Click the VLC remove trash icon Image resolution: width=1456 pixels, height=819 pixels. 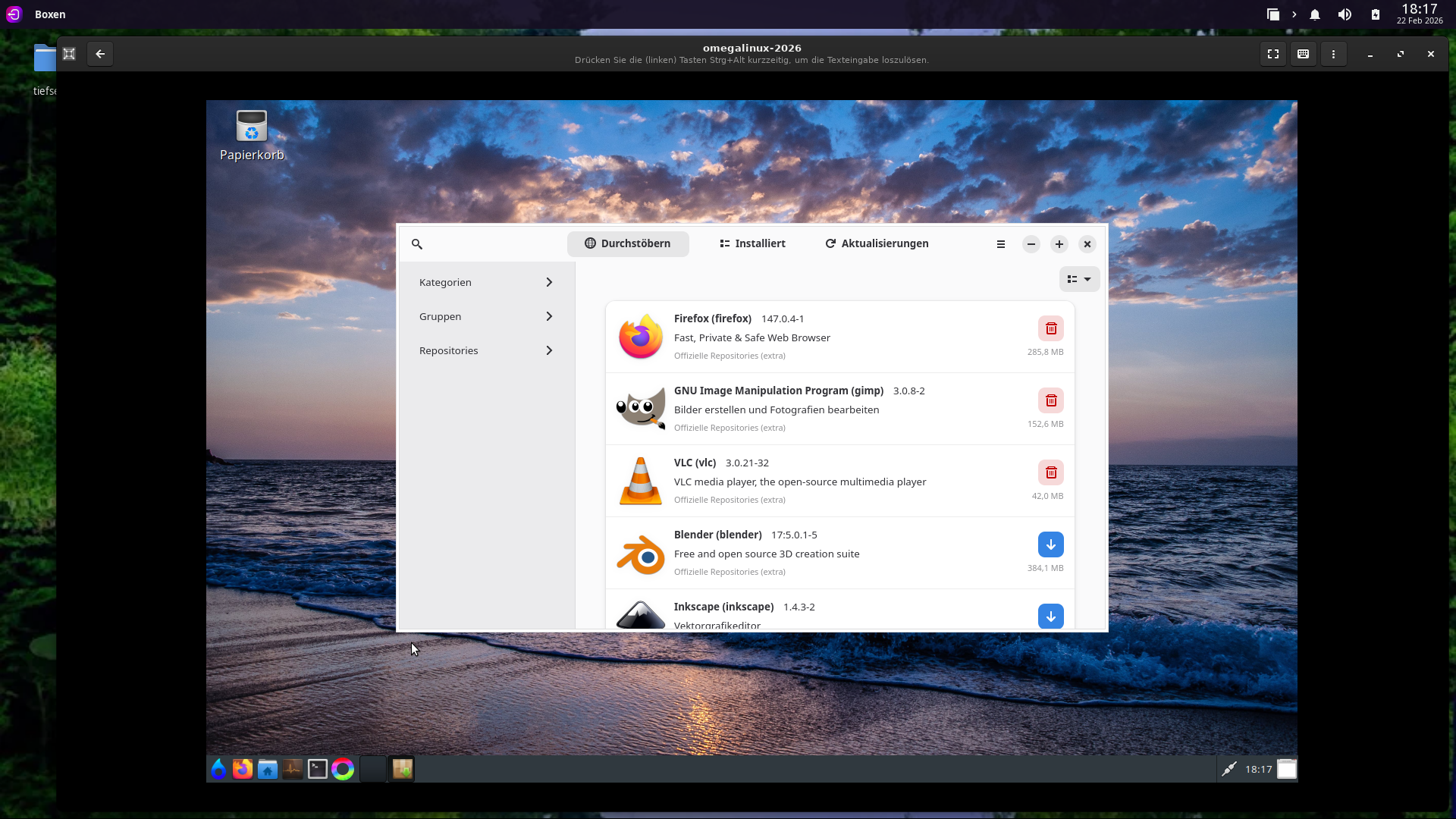pyautogui.click(x=1051, y=472)
